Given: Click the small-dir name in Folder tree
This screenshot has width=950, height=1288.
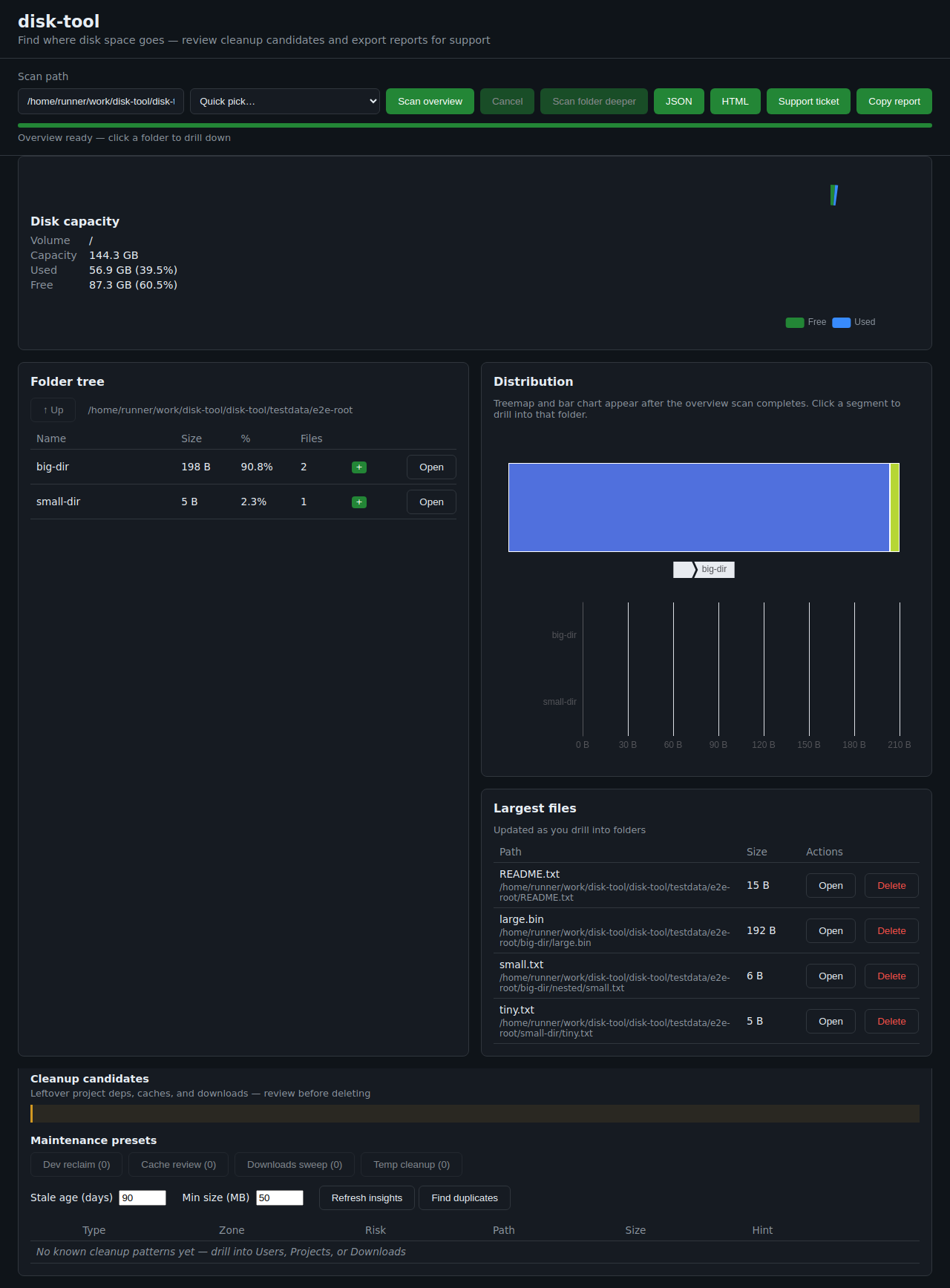Looking at the screenshot, I should click(58, 502).
